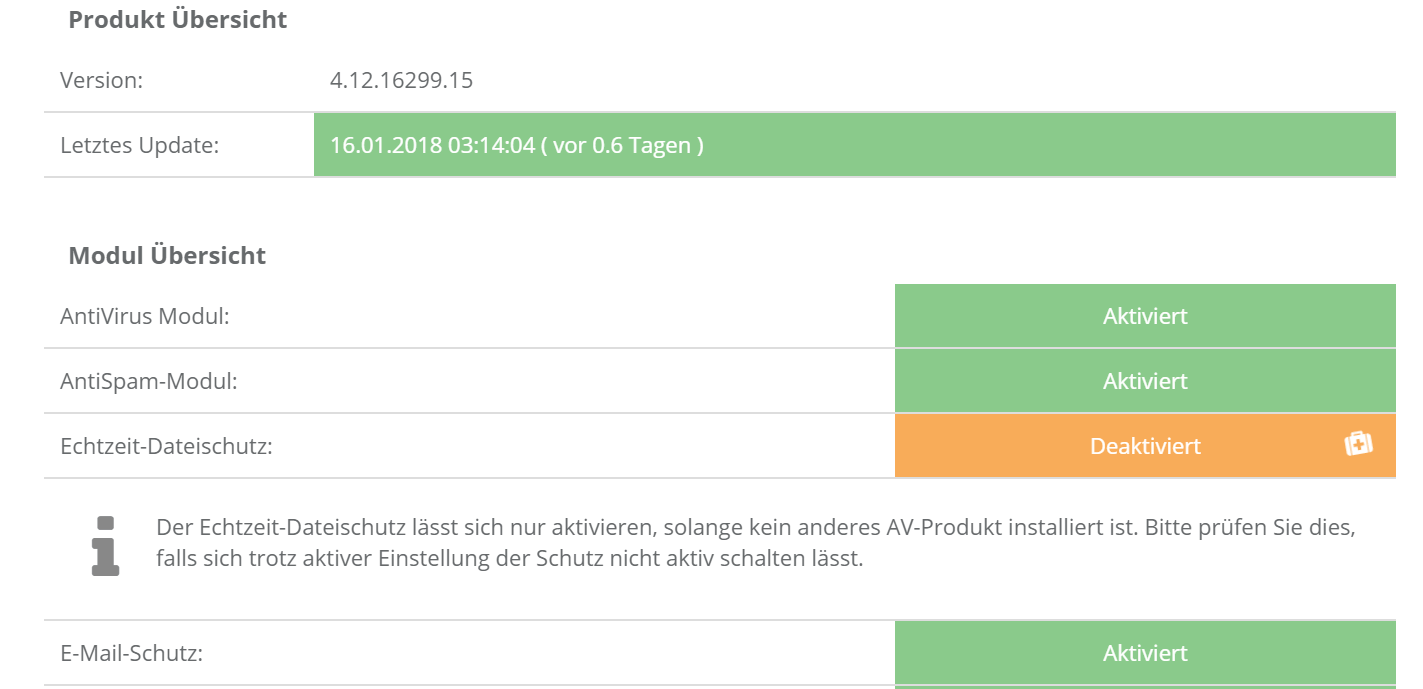Screen dimensions: 1423x689
Task: Select the Produkt Übersicht heading
Action: [x=177, y=20]
